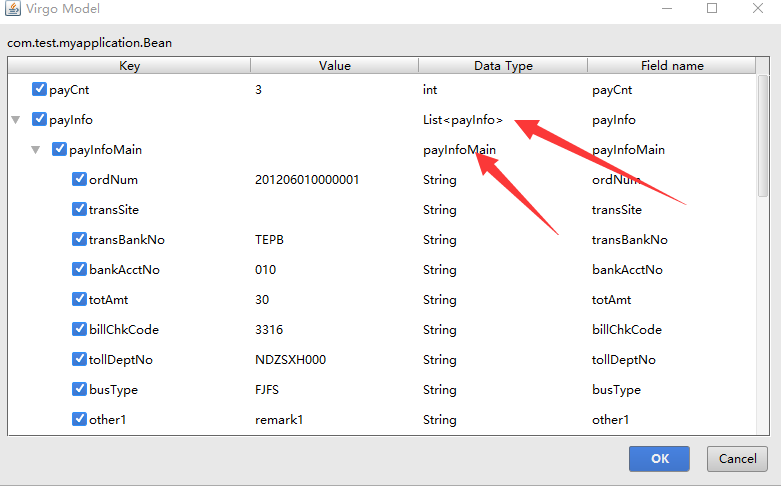
Task: Disable the payInfoMain checkbox
Action: click(x=59, y=149)
